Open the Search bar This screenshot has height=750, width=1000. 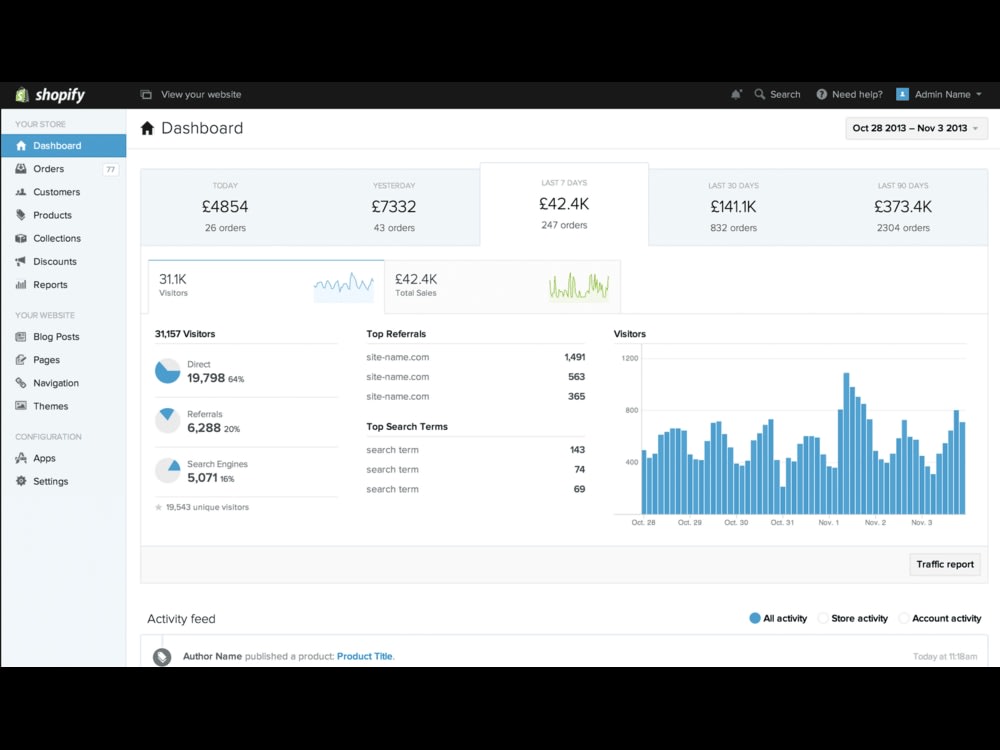pos(778,94)
